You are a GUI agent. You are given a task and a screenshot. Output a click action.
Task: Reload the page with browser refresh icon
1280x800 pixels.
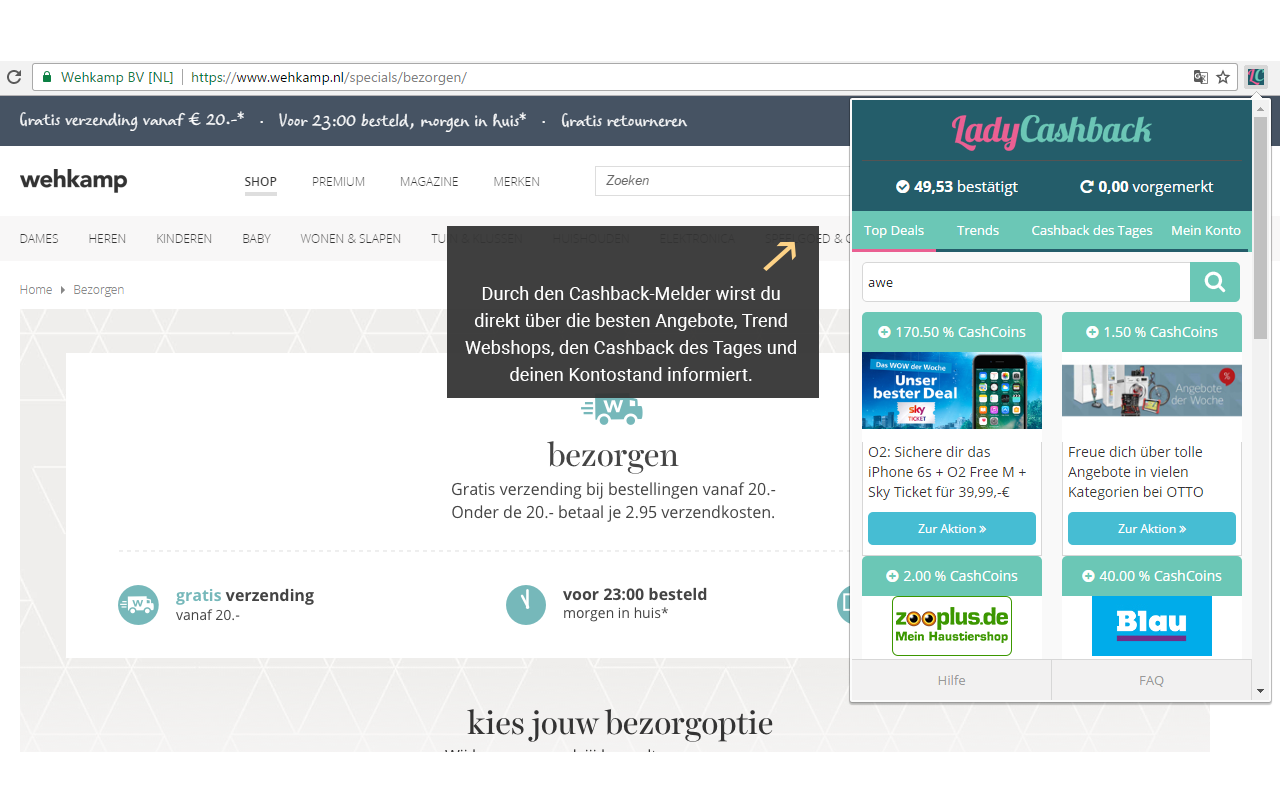coord(14,77)
